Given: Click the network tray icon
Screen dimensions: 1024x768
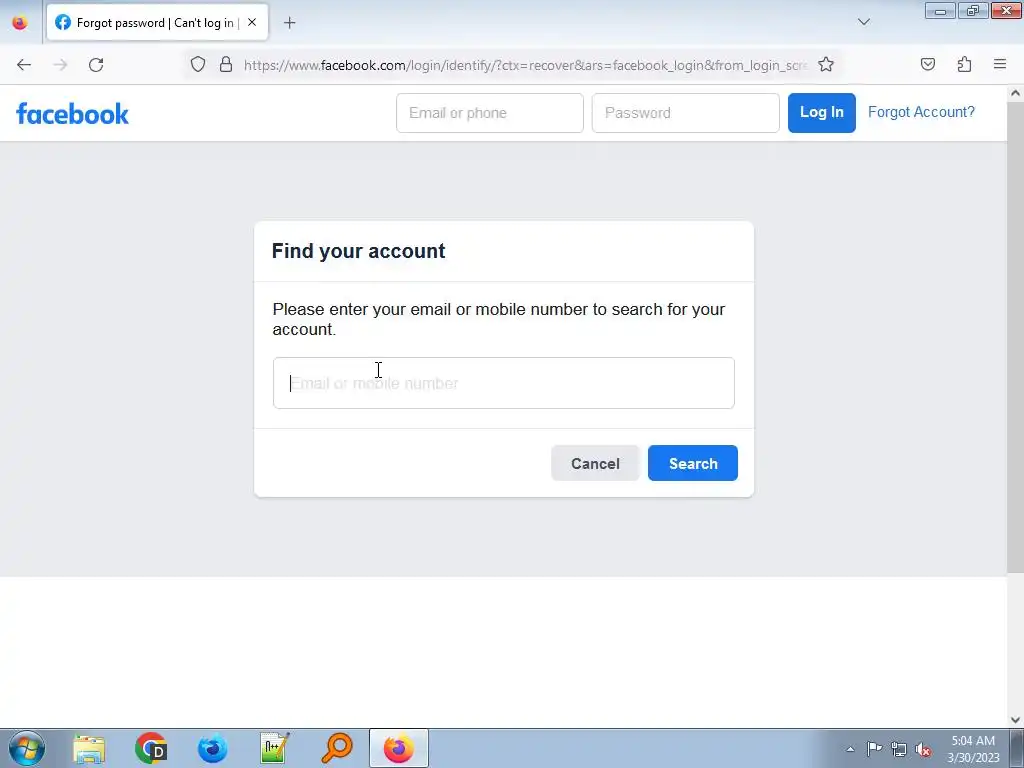Looking at the screenshot, I should click(899, 749).
